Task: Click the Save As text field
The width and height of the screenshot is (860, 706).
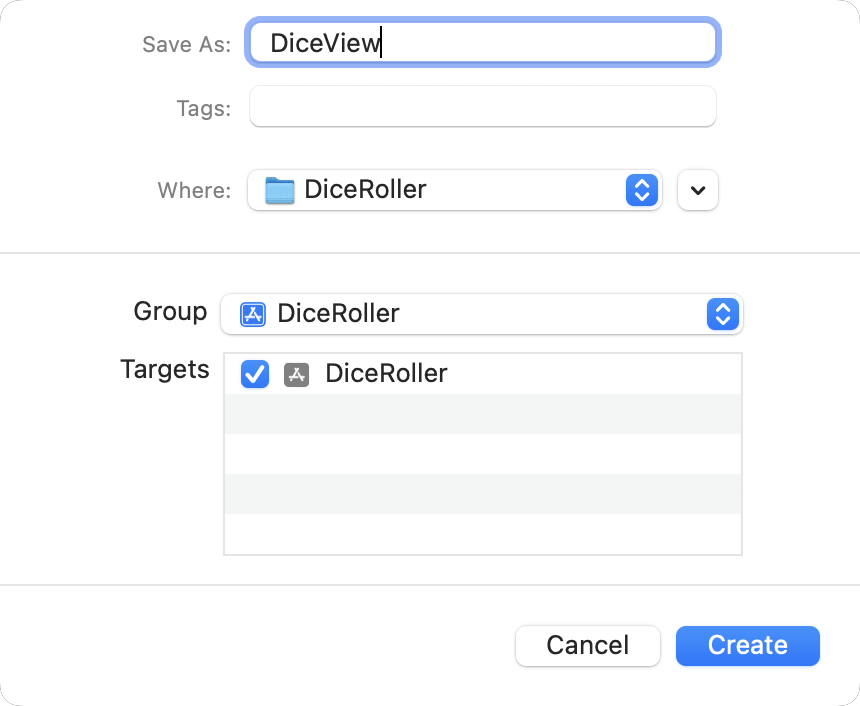Action: tap(482, 43)
